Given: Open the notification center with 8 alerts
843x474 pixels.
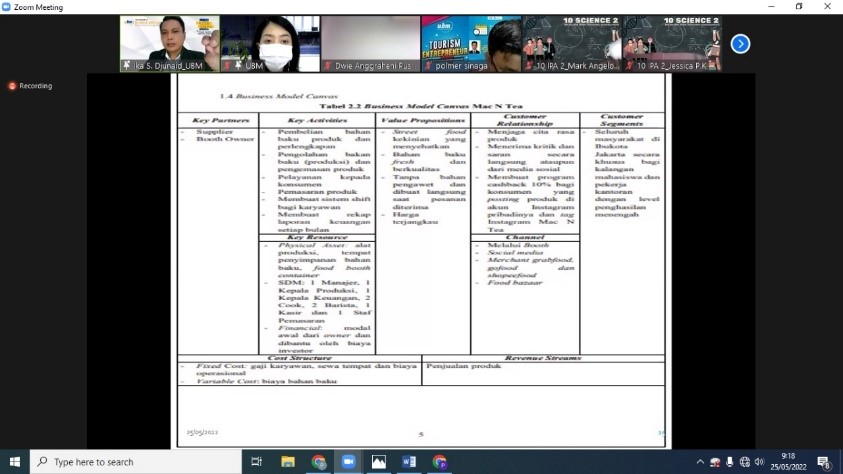Looking at the screenshot, I should 824,462.
